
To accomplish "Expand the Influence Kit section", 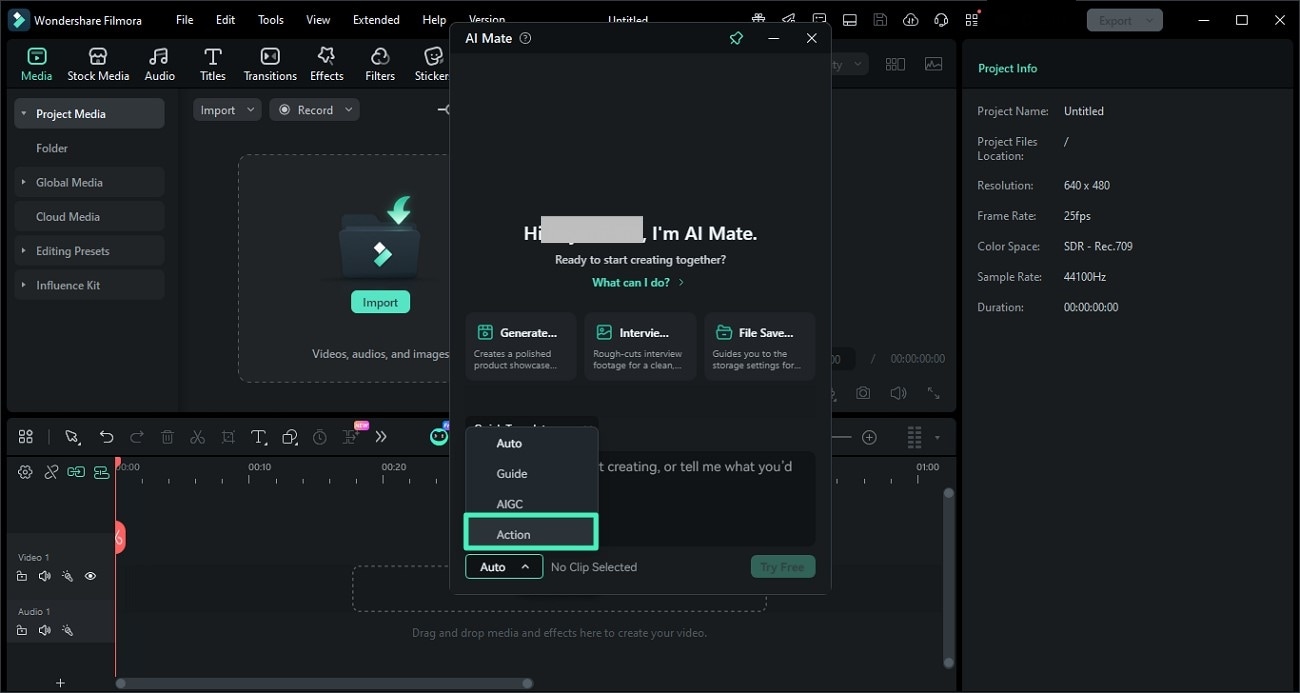I will pos(24,285).
